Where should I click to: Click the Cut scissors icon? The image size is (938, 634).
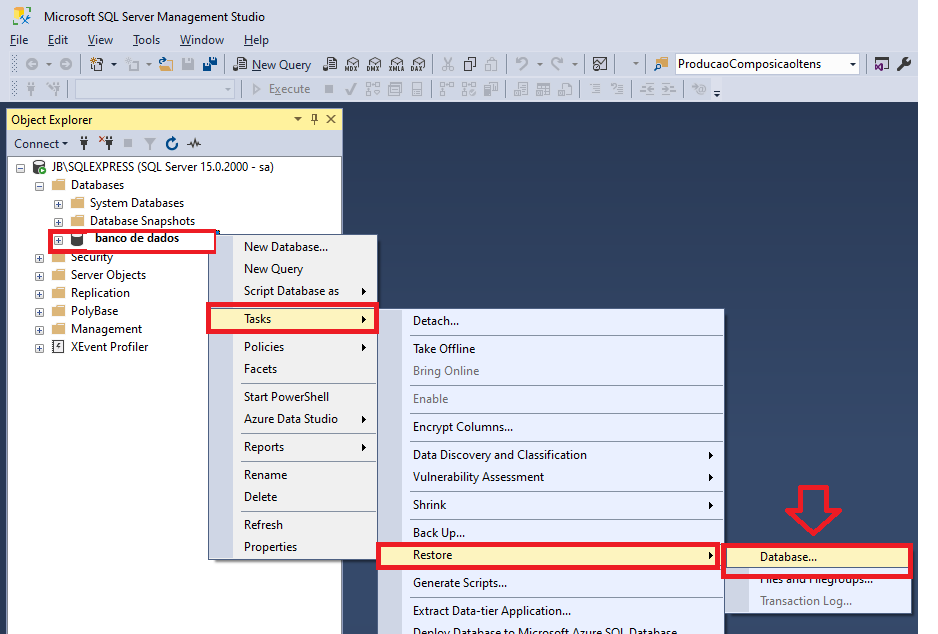point(448,64)
